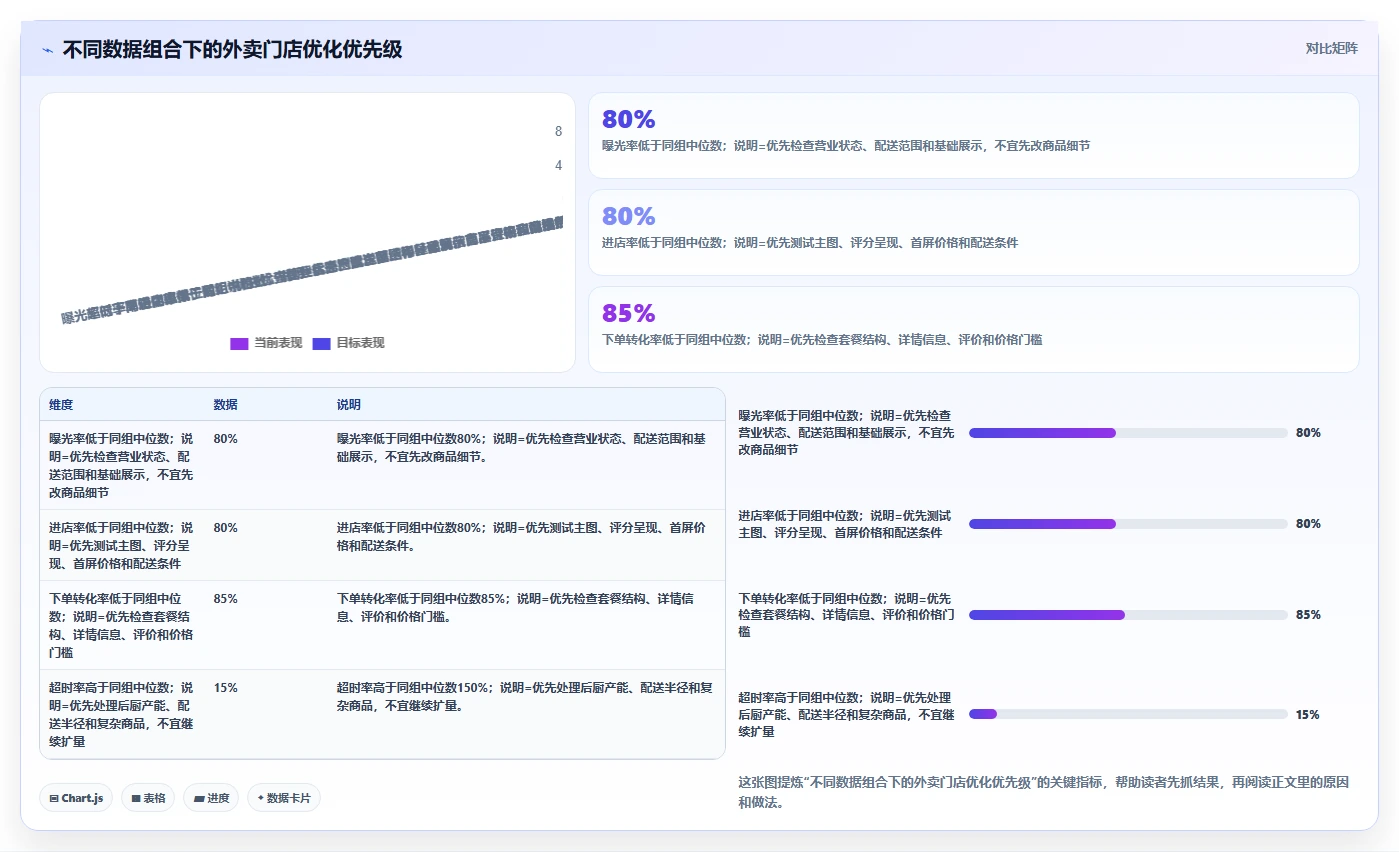1399x852 pixels.
Task: Click the 15% data cell in the table
Action: (225, 688)
